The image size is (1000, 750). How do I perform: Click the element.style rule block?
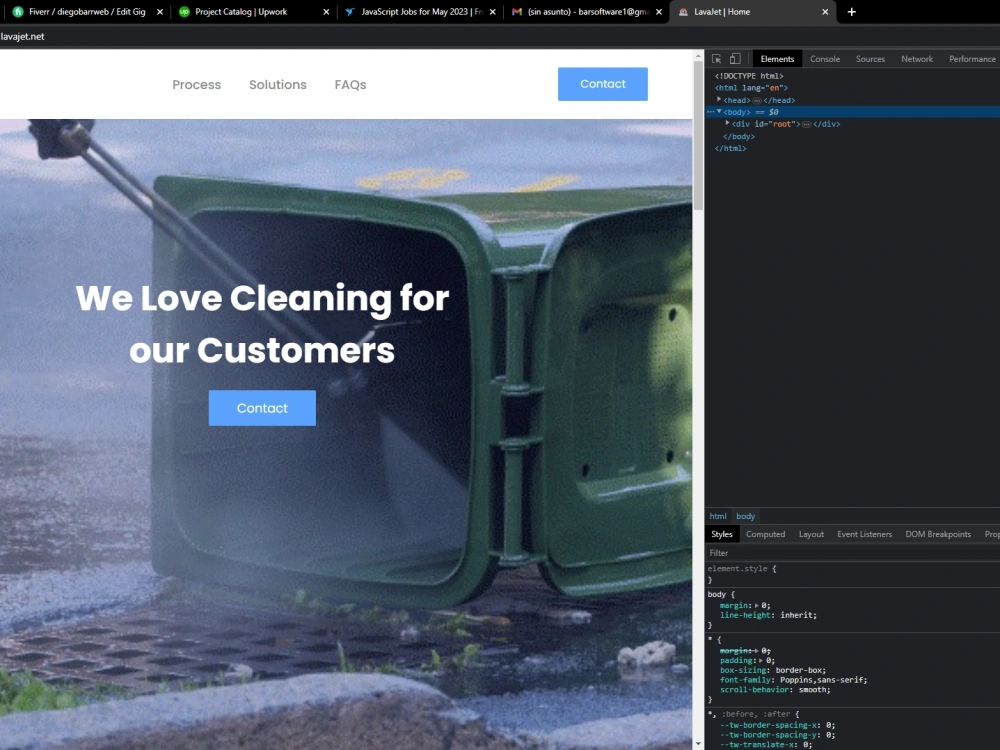853,574
